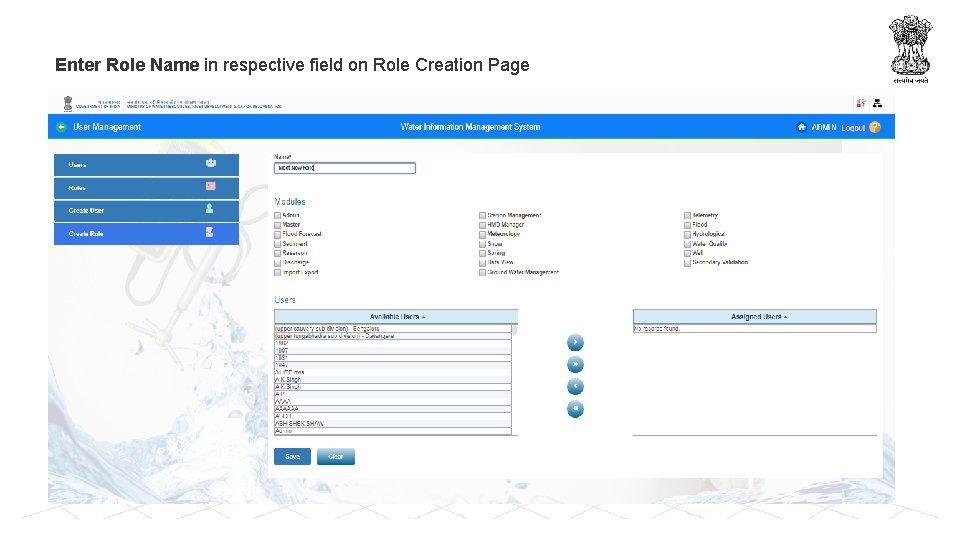The image size is (960, 540).
Task: Remove all assigned users with double left arrow
Action: (575, 408)
